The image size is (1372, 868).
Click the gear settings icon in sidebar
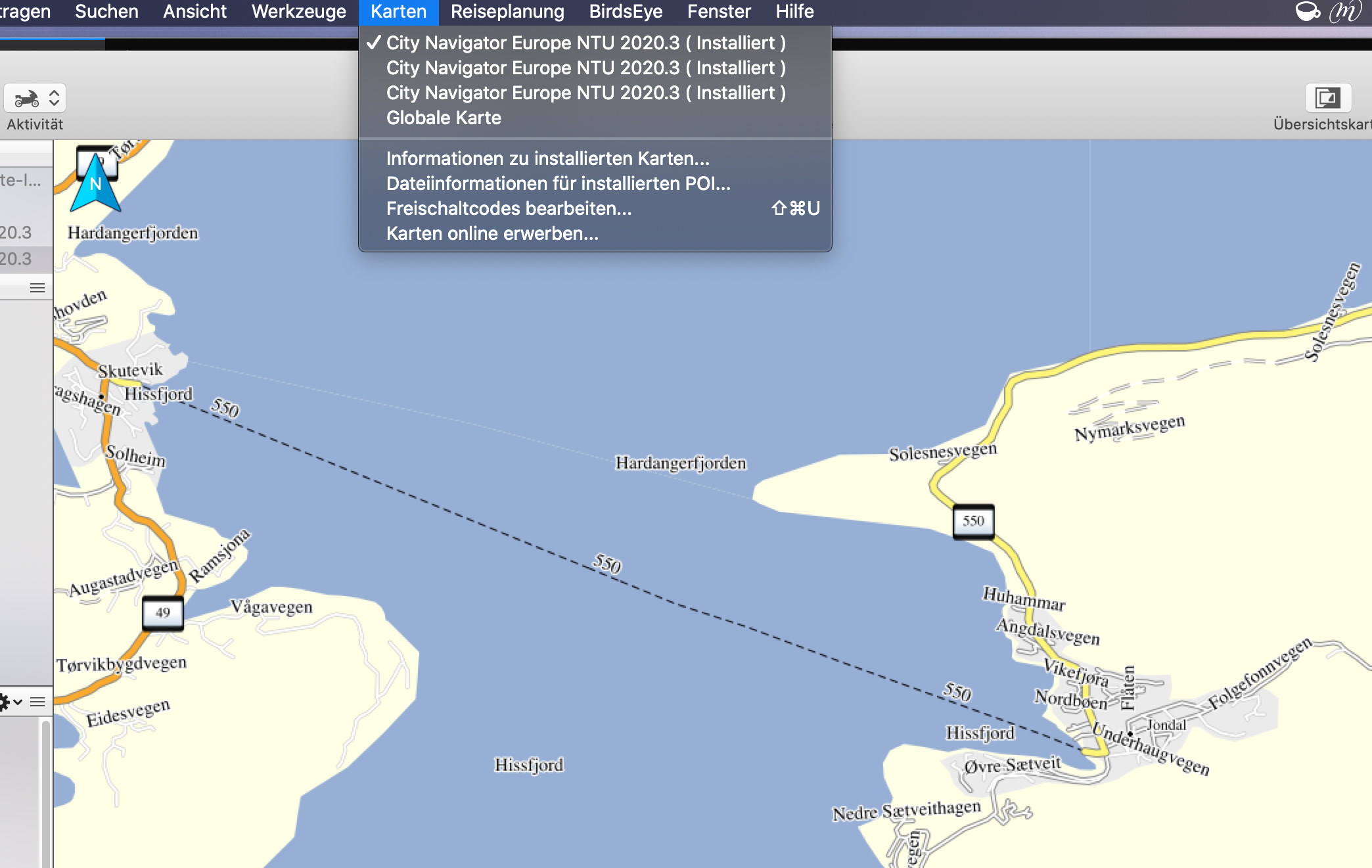tap(4, 702)
